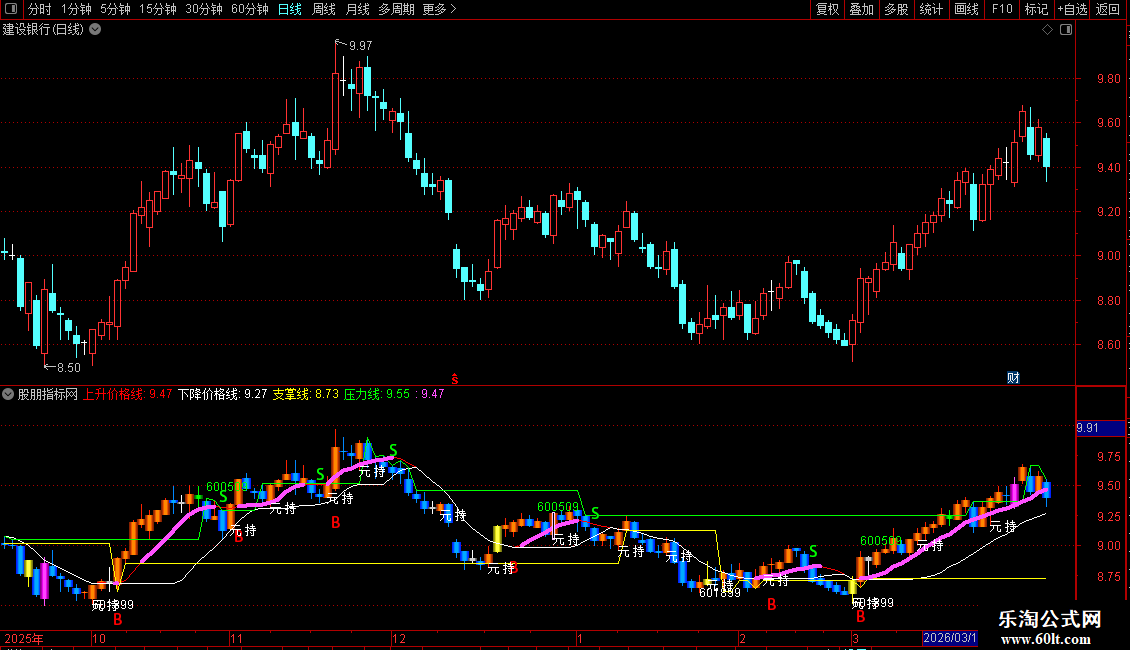Viewport: 1130px width, 650px height.
Task: Click the 9.91 price tag on indicator axis
Action: 1100,428
